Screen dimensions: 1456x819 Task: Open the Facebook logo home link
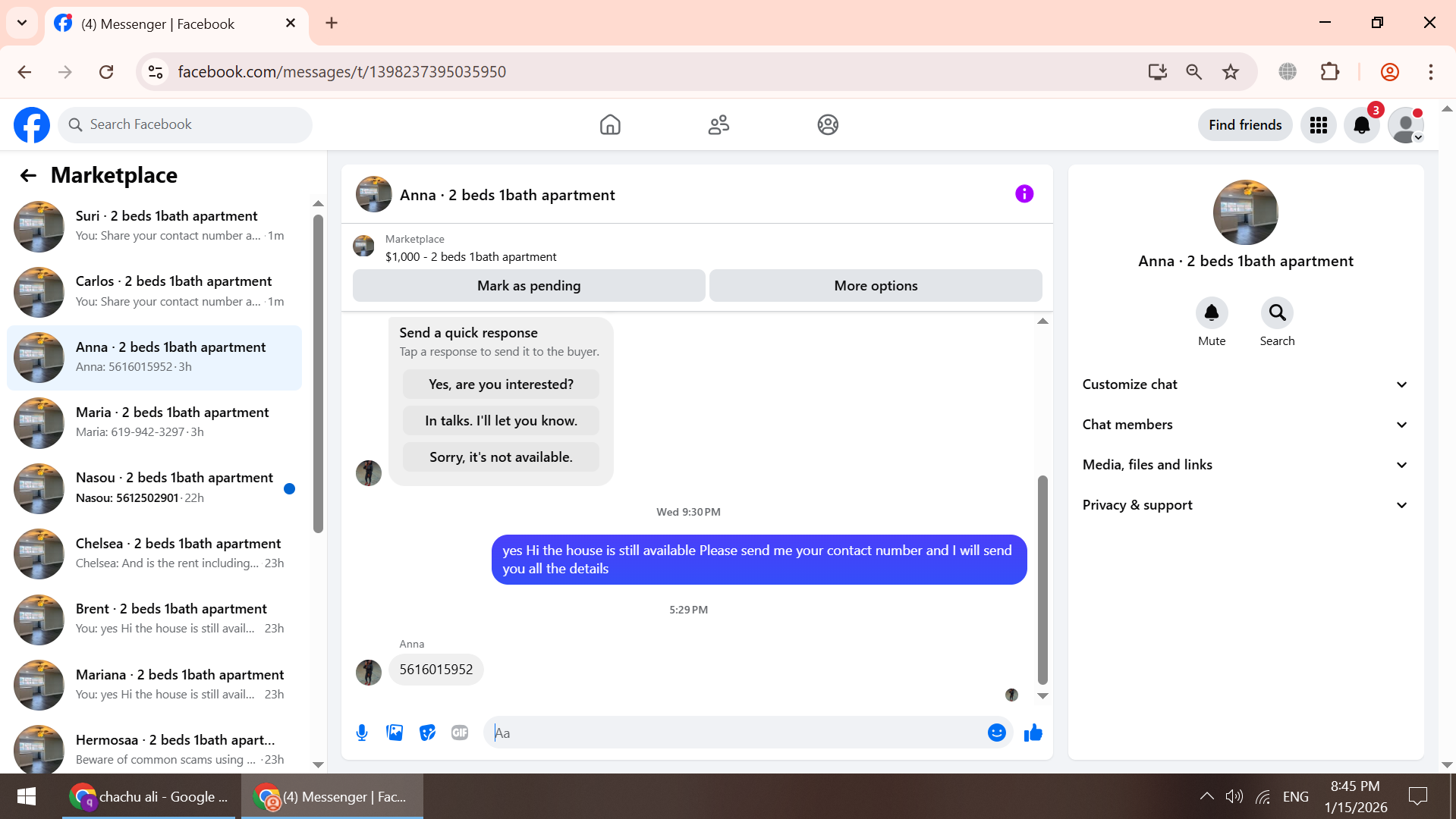coord(32,125)
